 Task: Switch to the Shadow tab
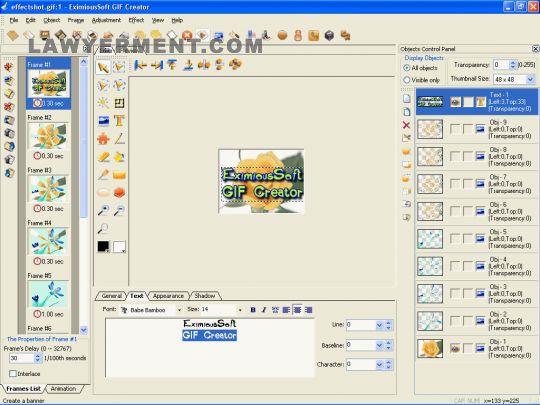(205, 296)
